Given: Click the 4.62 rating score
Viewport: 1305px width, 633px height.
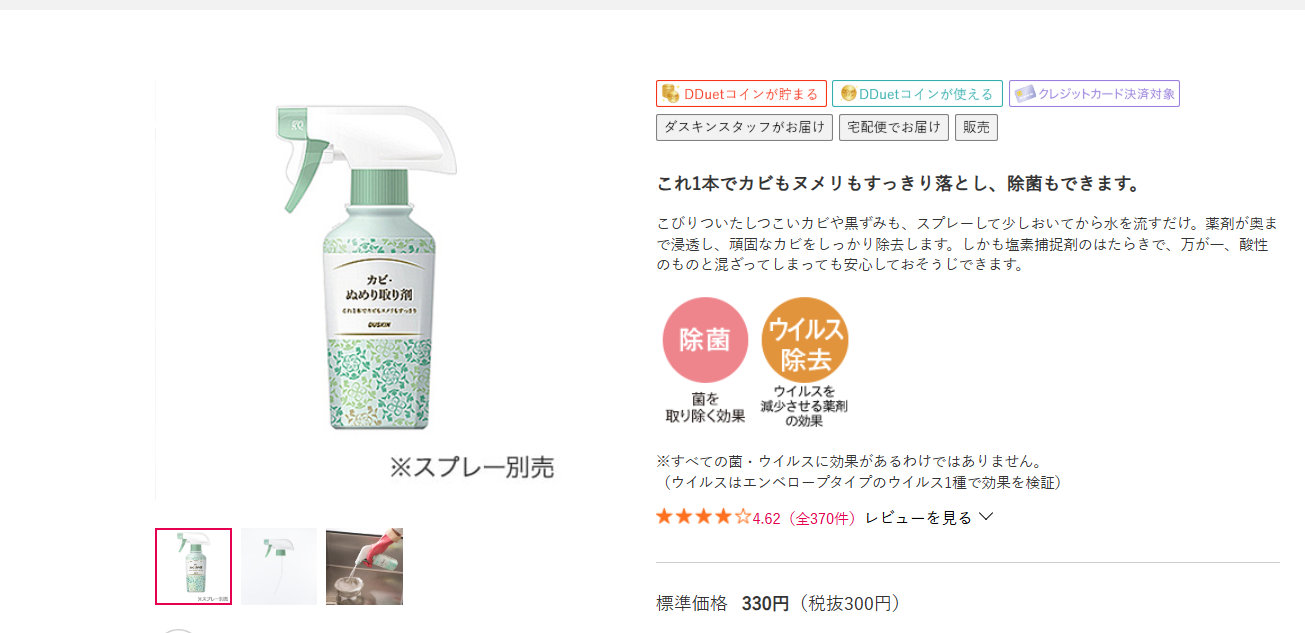Looking at the screenshot, I should (x=766, y=518).
